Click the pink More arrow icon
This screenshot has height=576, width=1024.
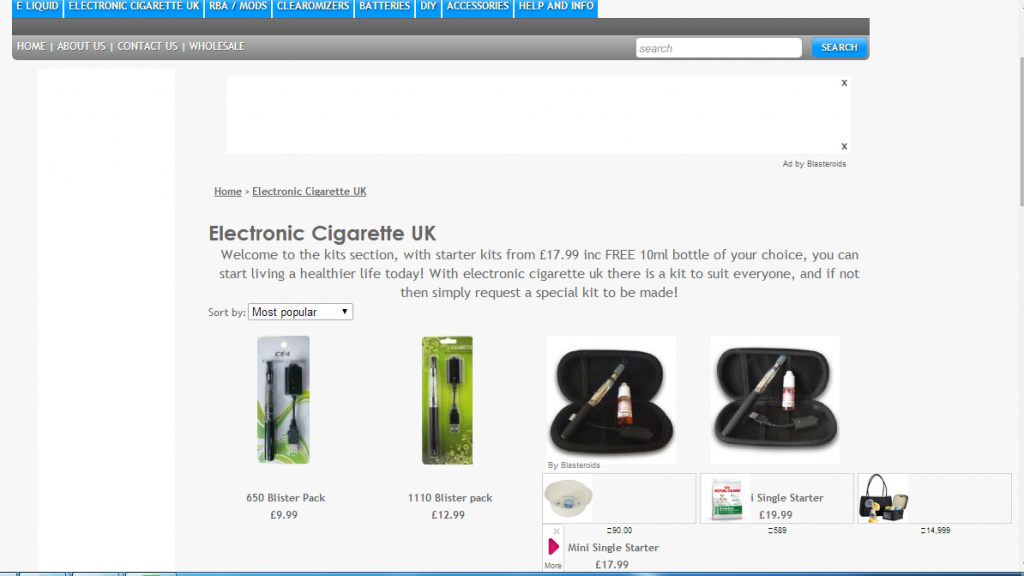point(553,547)
